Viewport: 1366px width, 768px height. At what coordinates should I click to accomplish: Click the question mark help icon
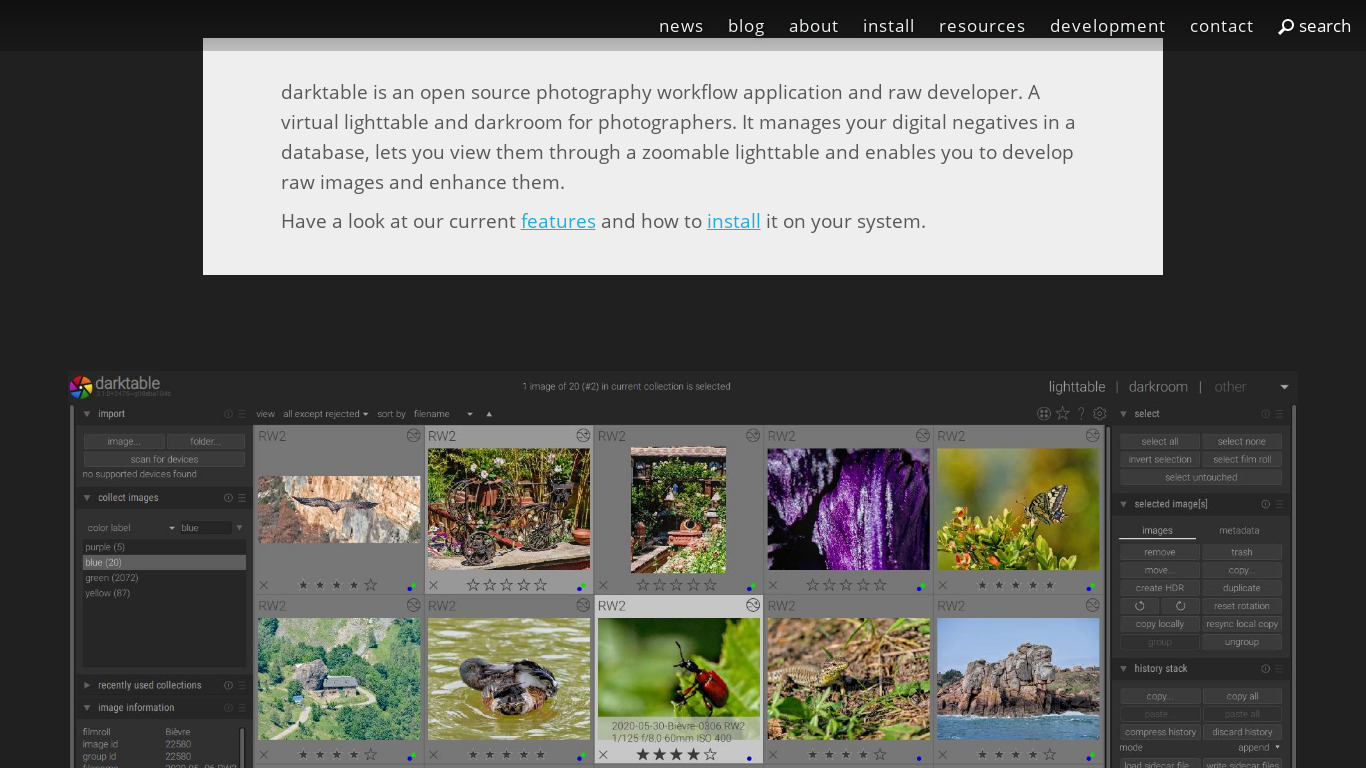(x=1081, y=414)
